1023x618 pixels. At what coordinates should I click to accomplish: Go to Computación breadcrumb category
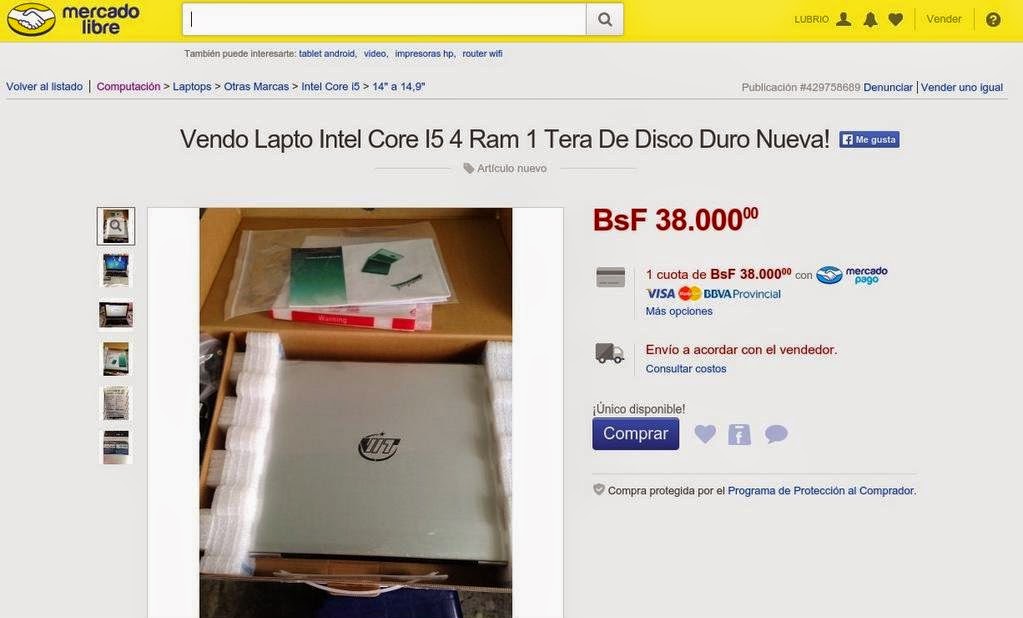[129, 86]
